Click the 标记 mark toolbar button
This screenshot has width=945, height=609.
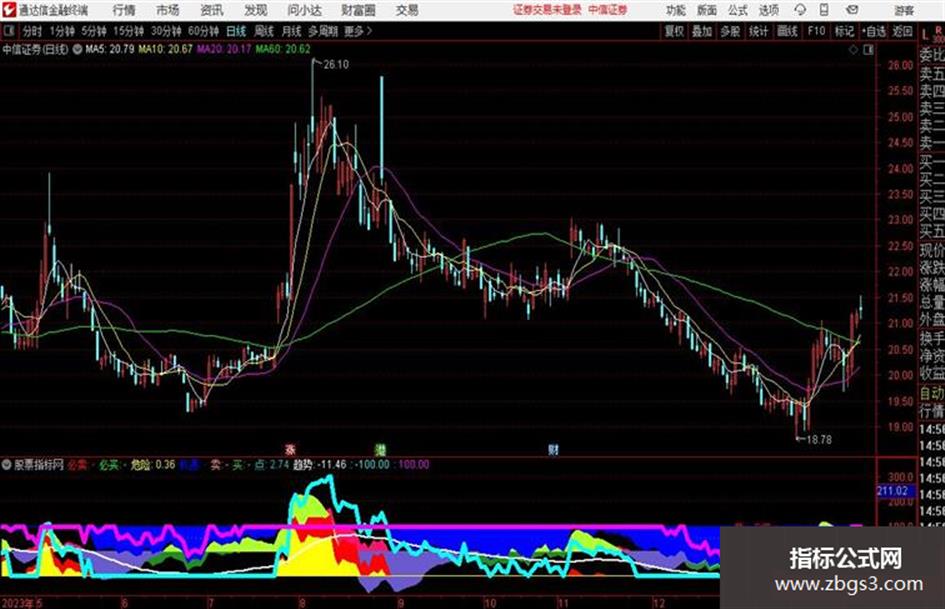click(x=844, y=31)
